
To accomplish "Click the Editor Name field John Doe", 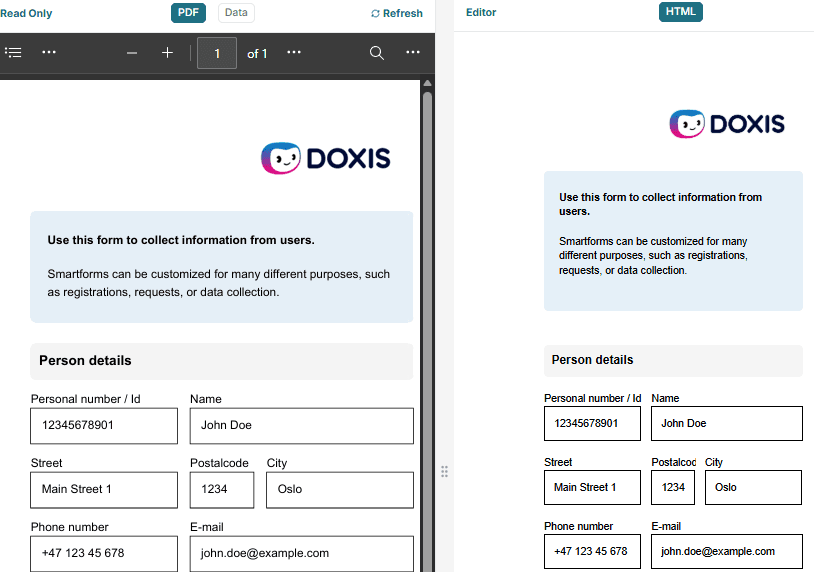I will coord(727,424).
